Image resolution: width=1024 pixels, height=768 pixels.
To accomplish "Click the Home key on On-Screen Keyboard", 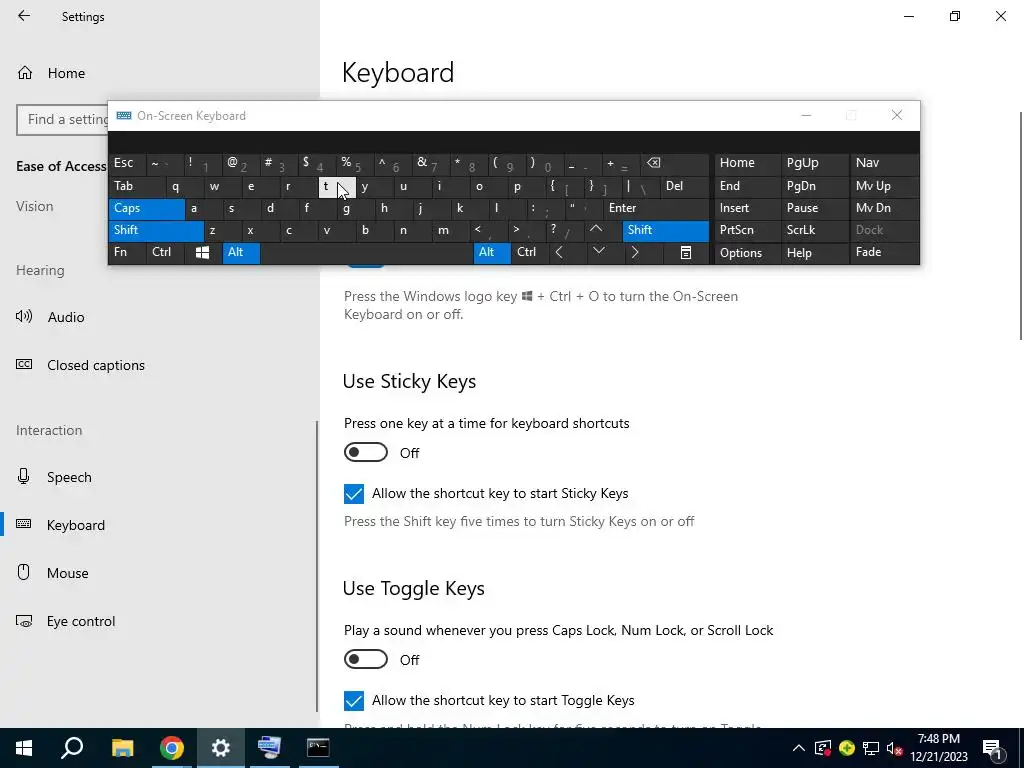I will [x=747, y=163].
